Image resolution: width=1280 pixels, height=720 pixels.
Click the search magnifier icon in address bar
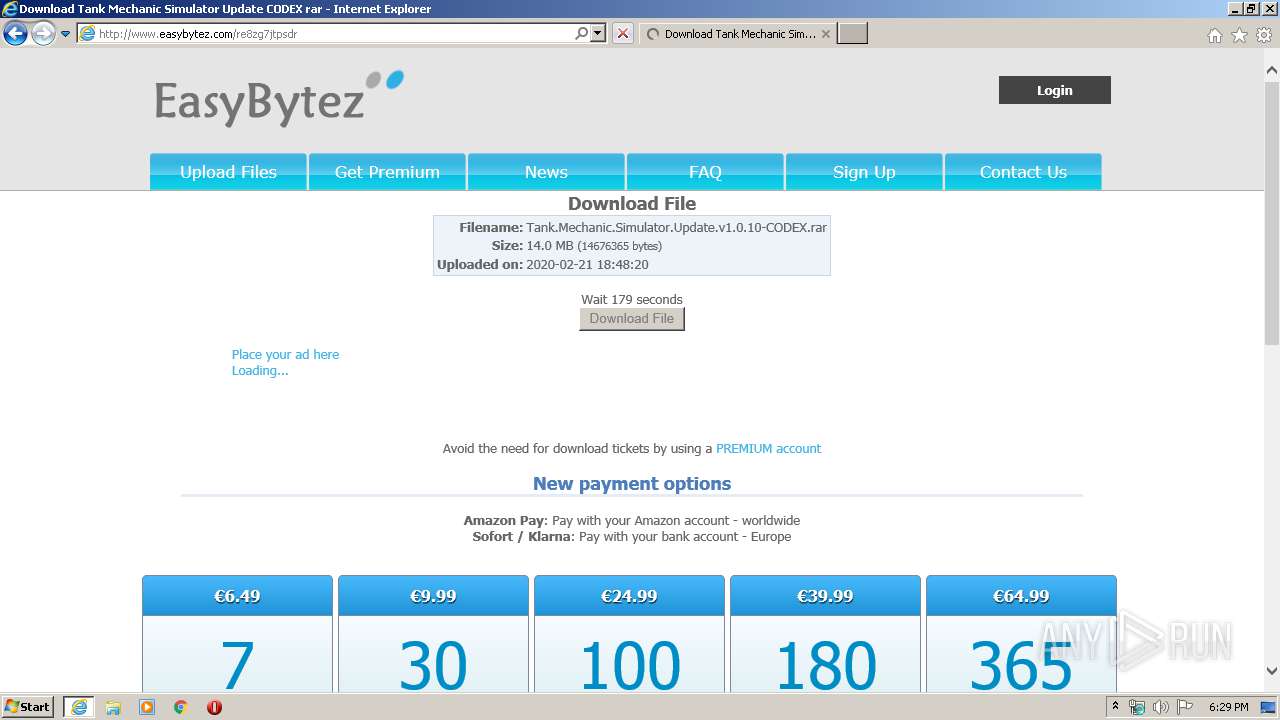tap(582, 34)
